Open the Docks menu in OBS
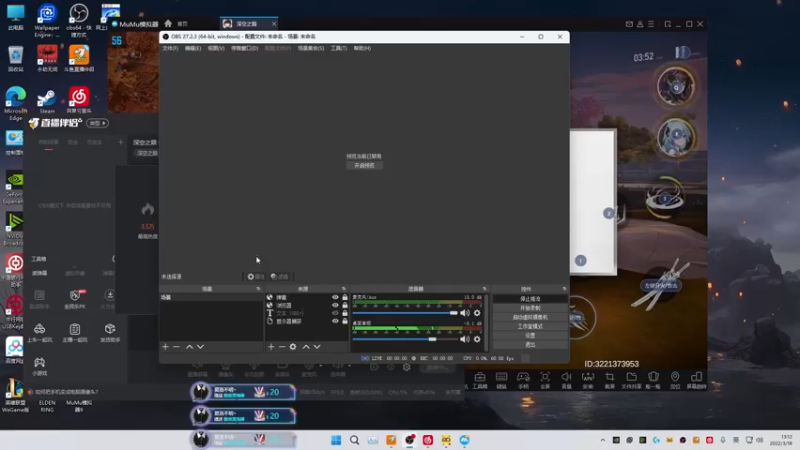 (x=244, y=48)
